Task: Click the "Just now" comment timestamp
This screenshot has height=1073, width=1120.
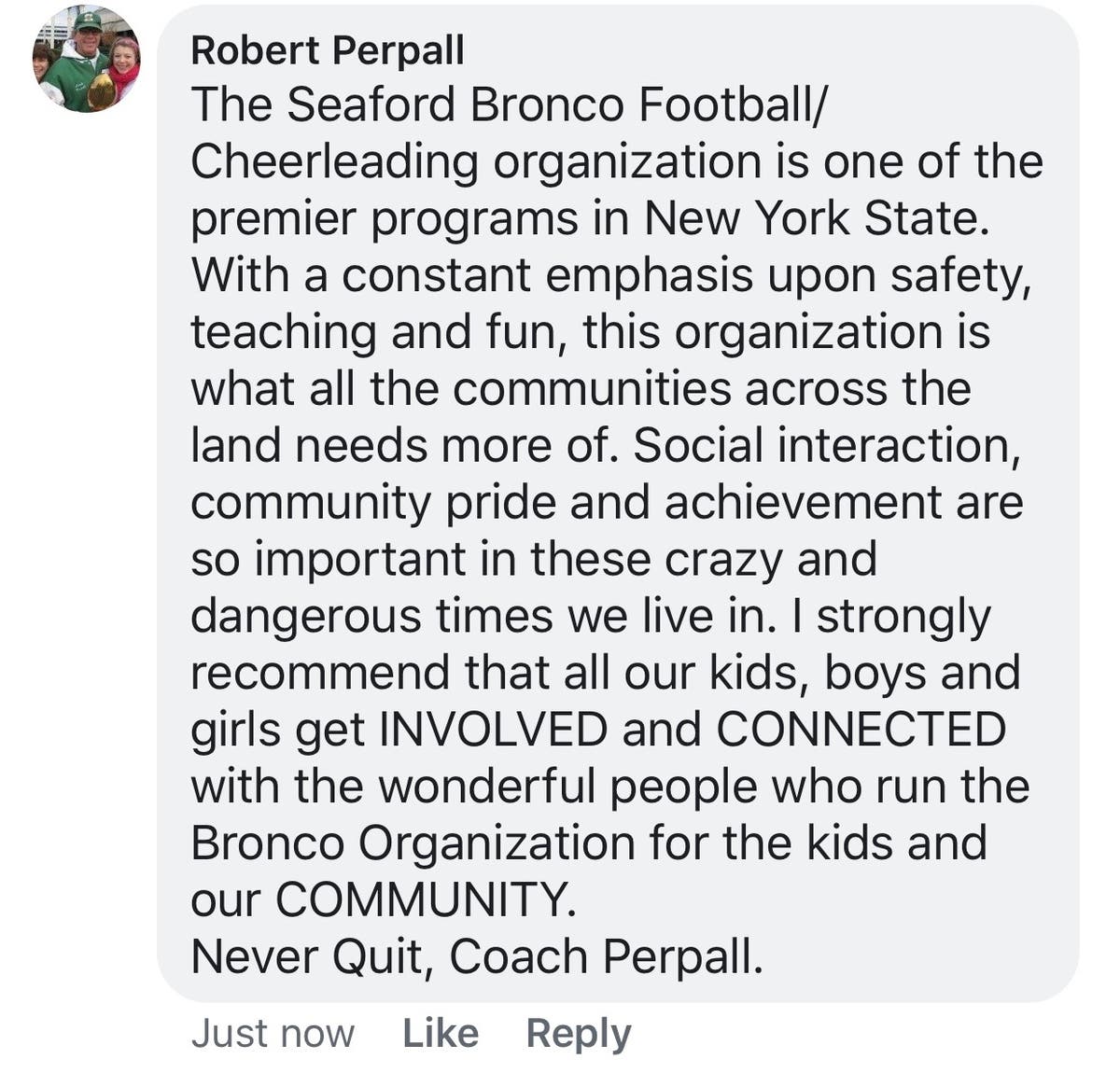Action: 273,1033
